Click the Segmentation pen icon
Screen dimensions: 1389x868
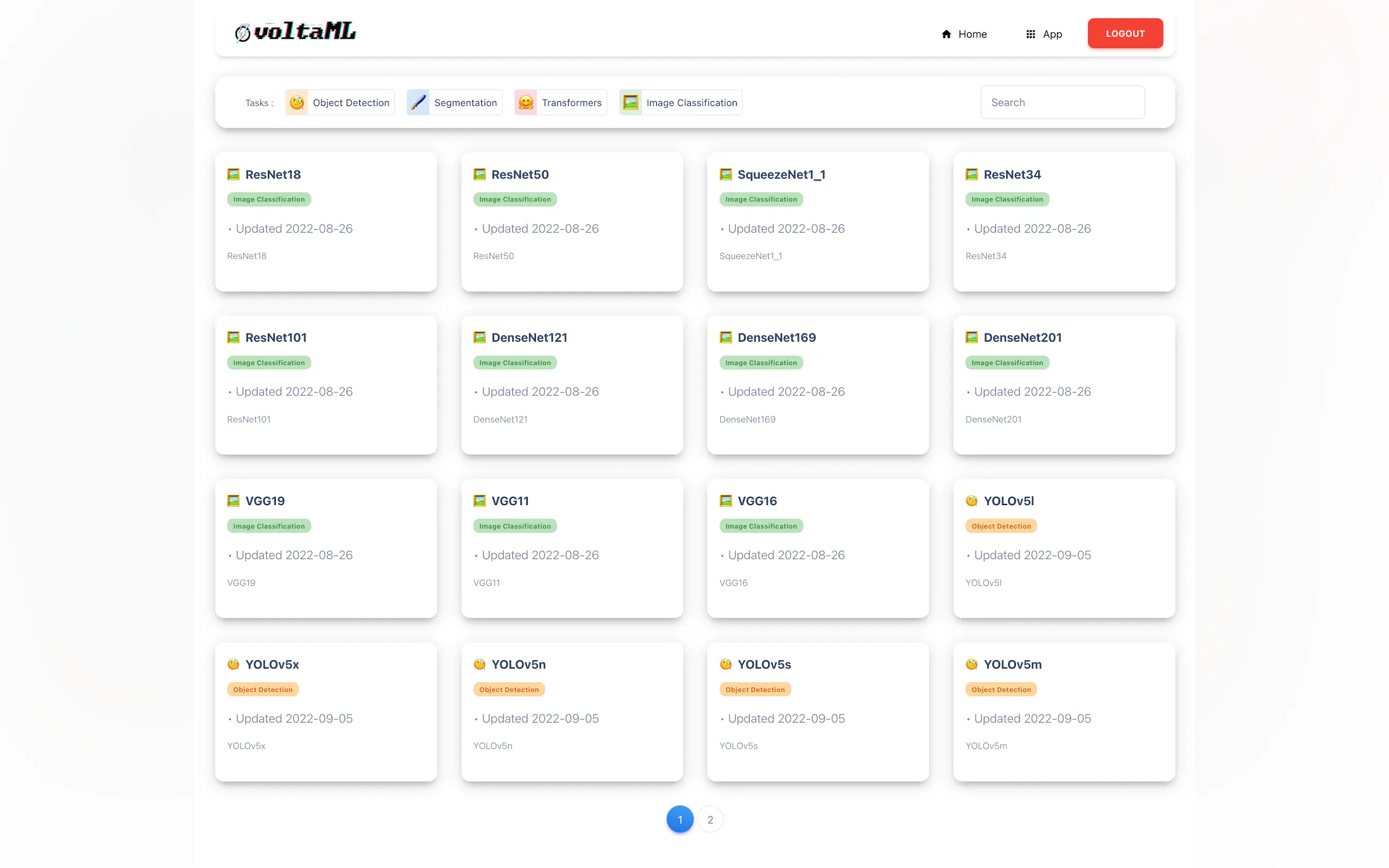click(418, 103)
